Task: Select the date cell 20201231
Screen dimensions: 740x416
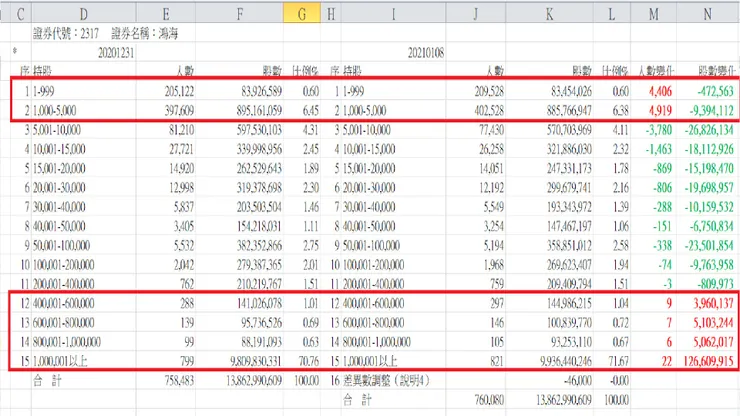Action: point(116,52)
